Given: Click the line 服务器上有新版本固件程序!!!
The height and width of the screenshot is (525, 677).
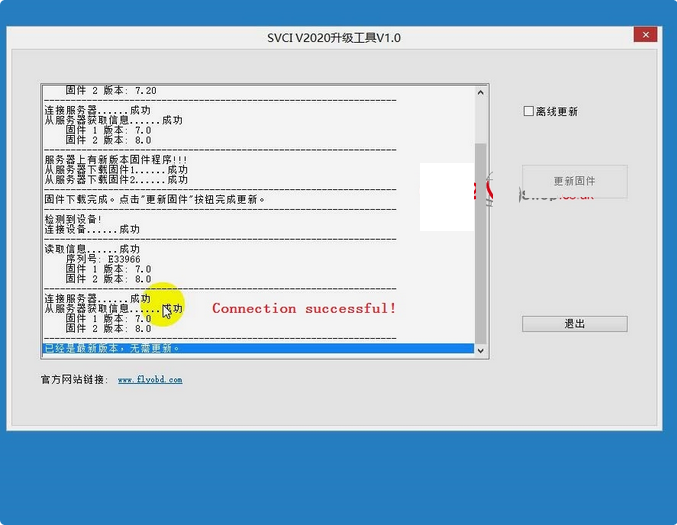Looking at the screenshot, I should [x=116, y=159].
